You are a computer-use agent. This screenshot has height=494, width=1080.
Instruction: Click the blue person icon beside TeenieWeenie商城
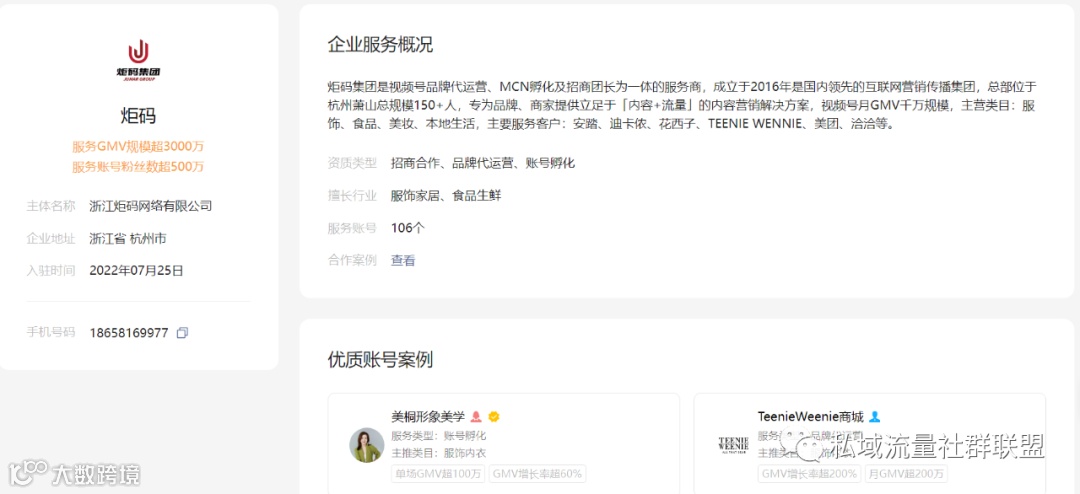(875, 417)
